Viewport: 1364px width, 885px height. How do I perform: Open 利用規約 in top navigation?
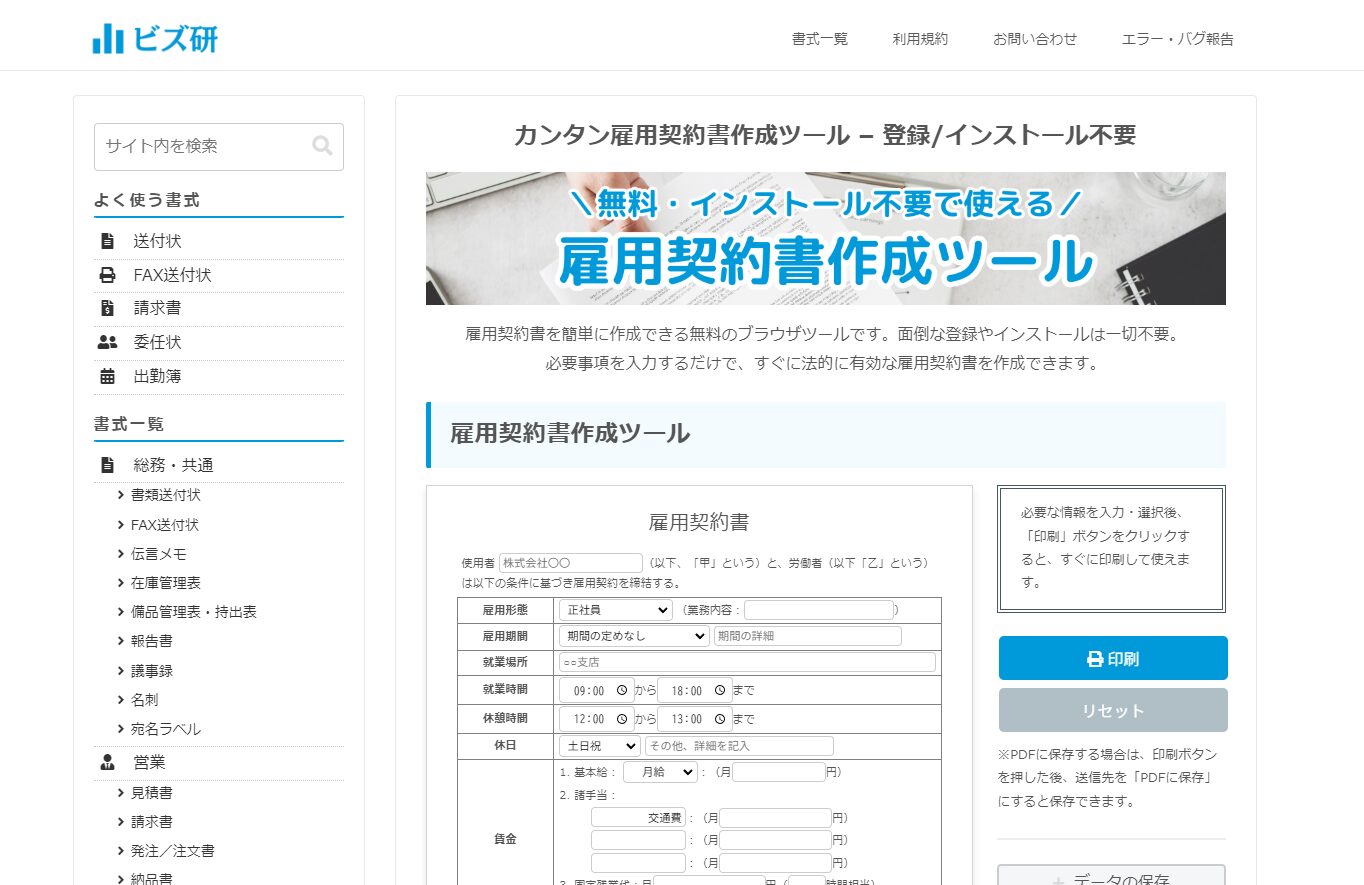(x=920, y=39)
